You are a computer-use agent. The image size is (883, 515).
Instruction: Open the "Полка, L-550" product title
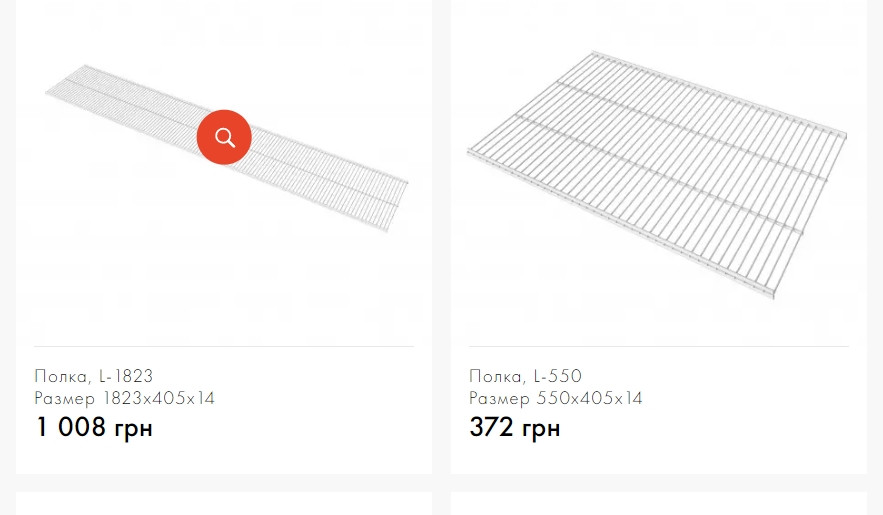pos(525,376)
